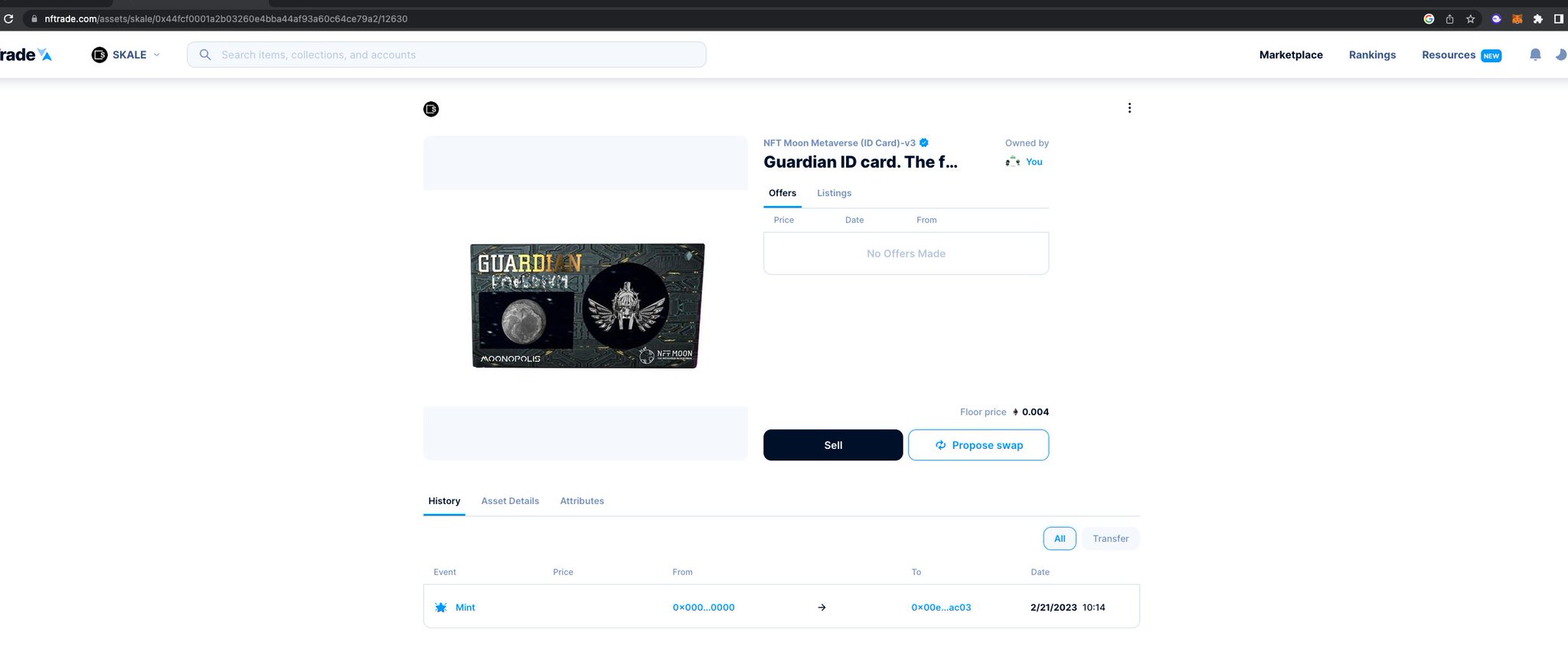The height and width of the screenshot is (662, 1568).
Task: Click the arrow icon in the Mint row
Action: (x=822, y=607)
